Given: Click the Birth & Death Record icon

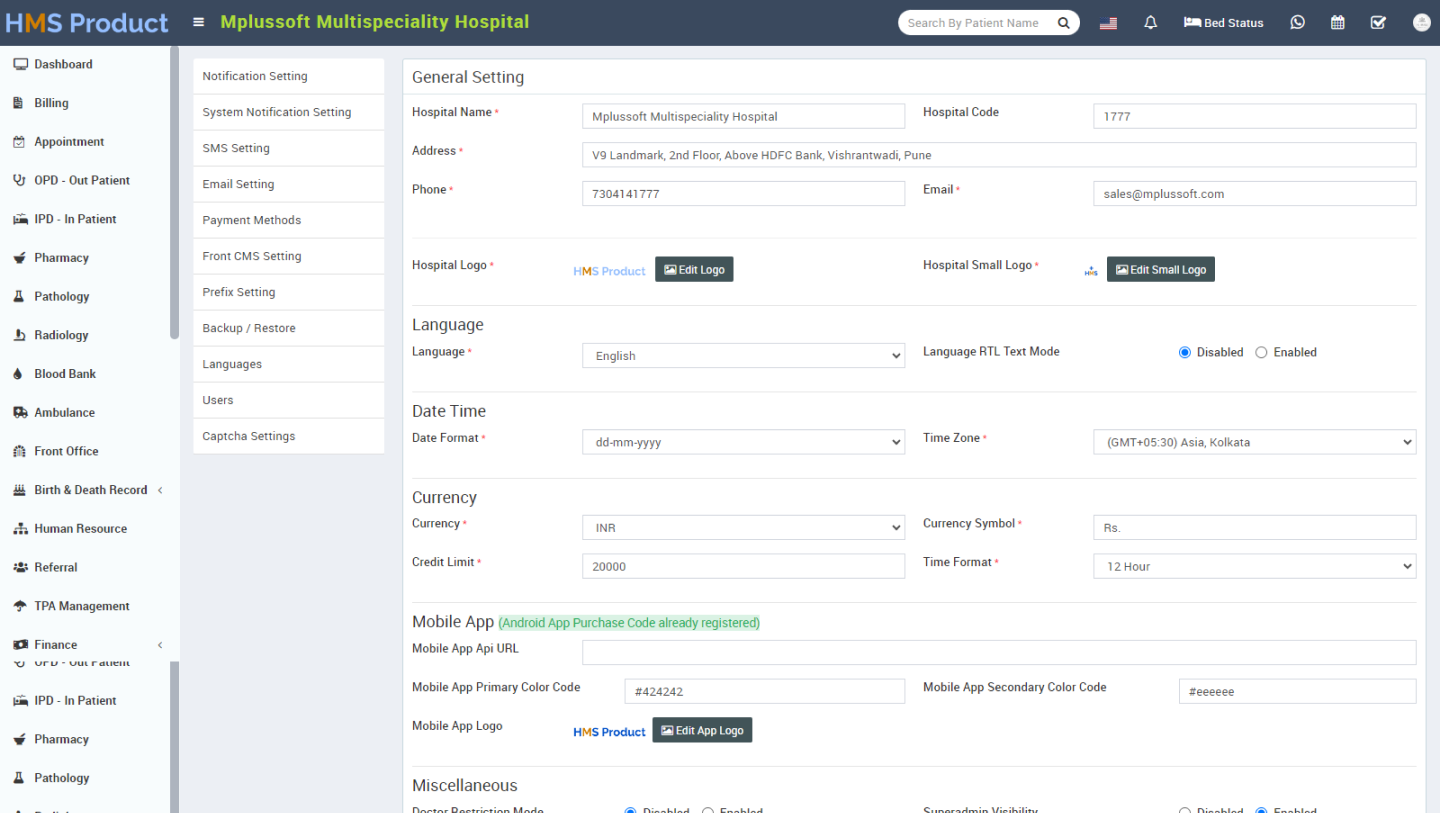Looking at the screenshot, I should 19,490.
